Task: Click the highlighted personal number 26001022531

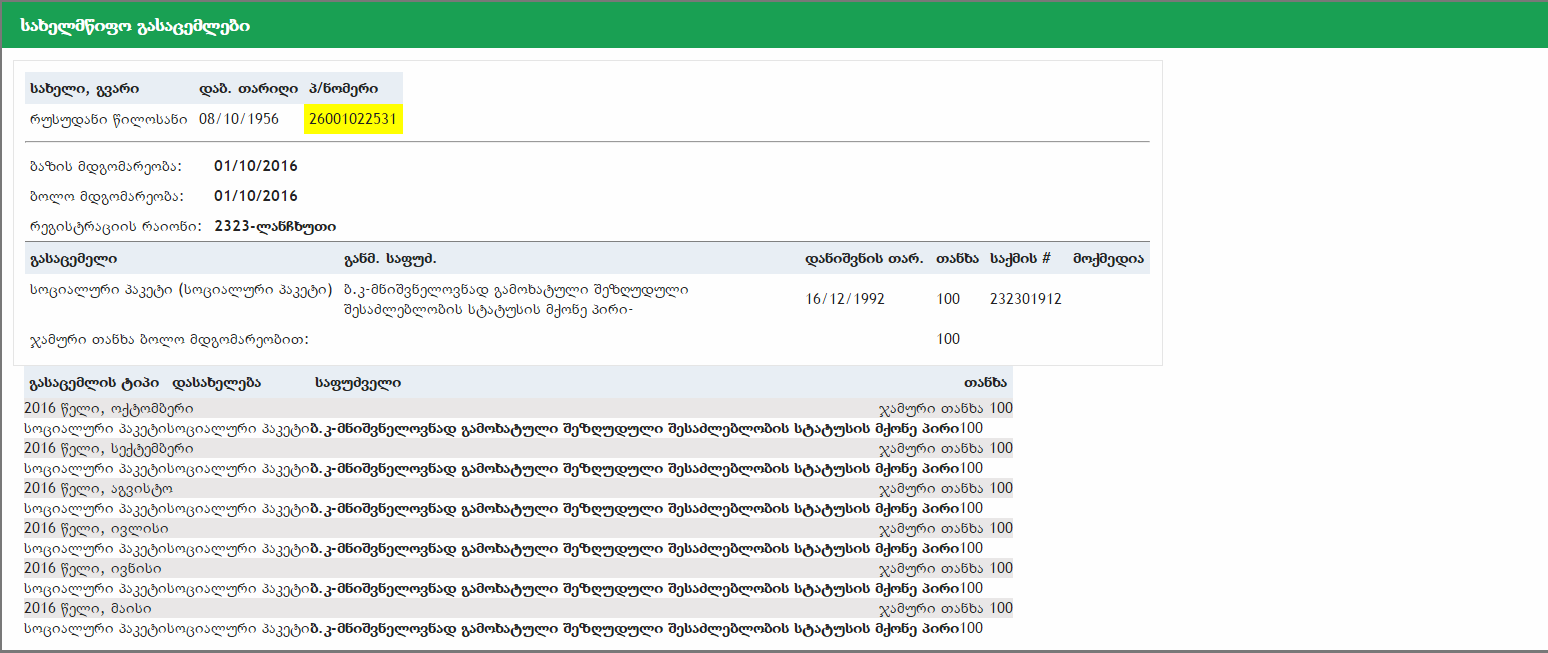Action: click(x=354, y=119)
